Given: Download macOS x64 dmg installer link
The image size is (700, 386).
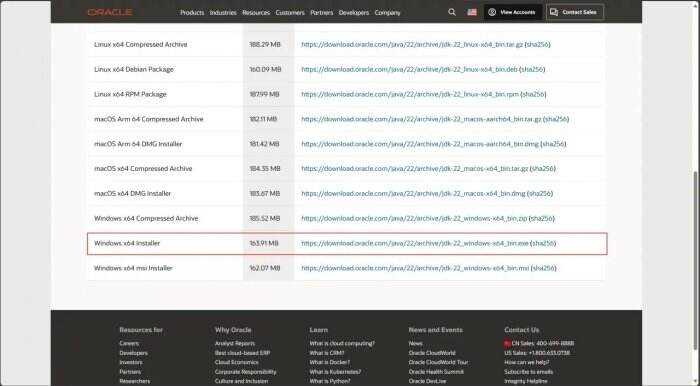Looking at the screenshot, I should coord(413,194).
